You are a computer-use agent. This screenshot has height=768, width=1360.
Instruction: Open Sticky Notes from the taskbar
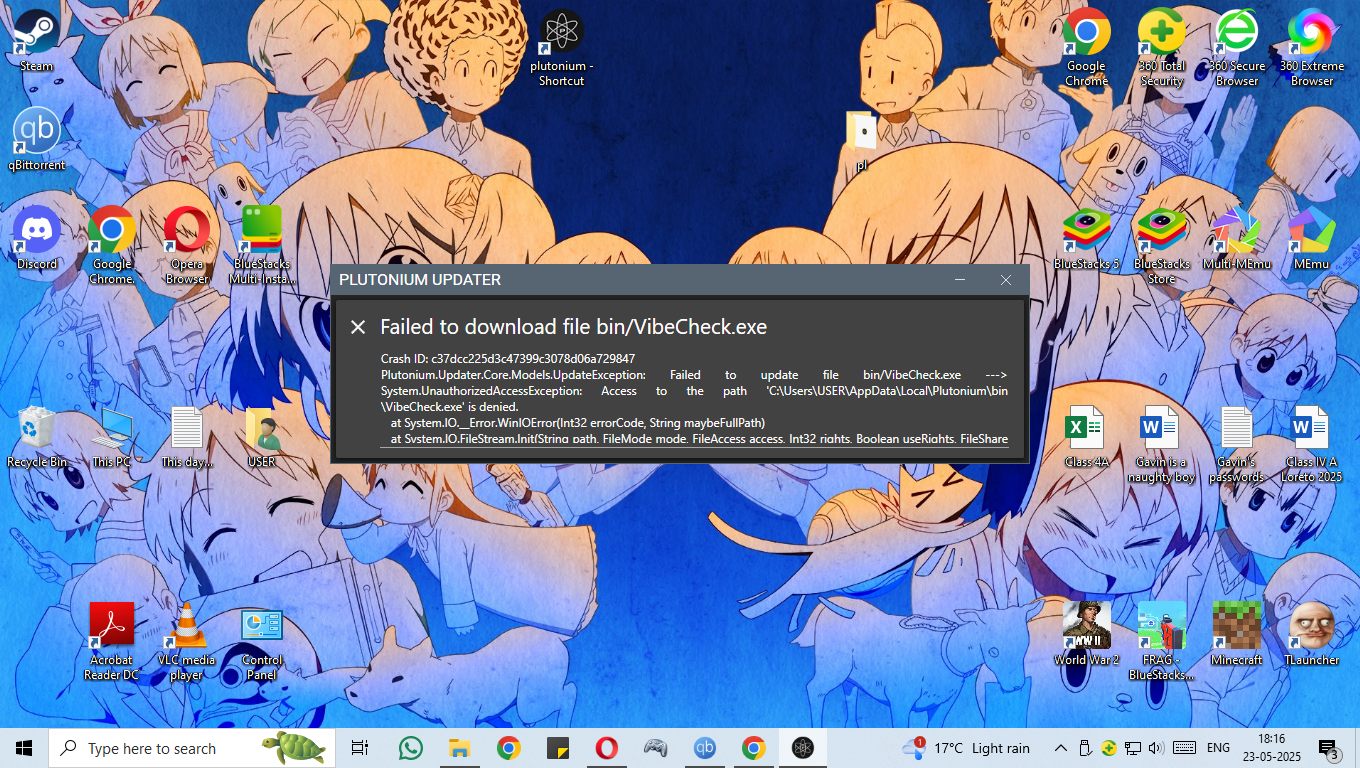557,748
